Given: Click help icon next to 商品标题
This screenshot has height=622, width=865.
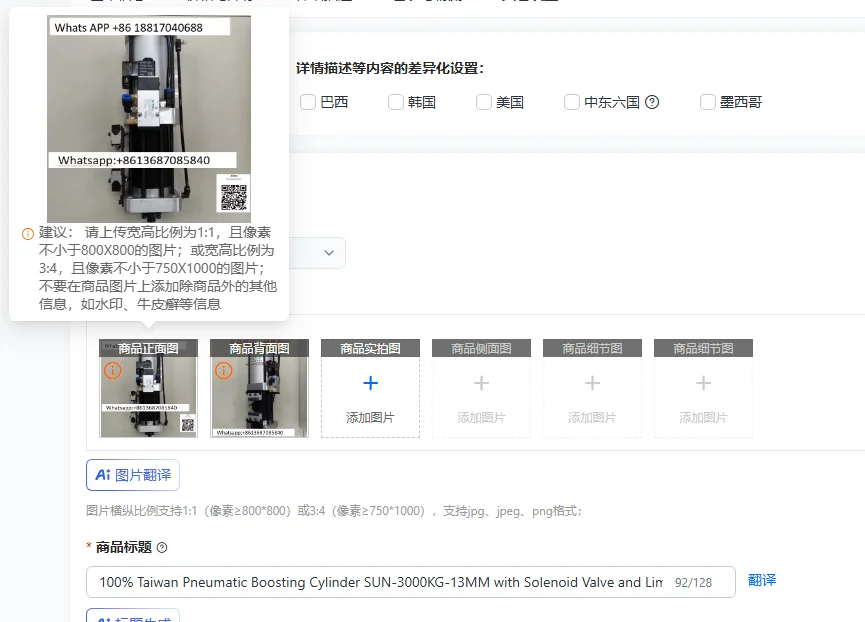Looking at the screenshot, I should point(162,548).
